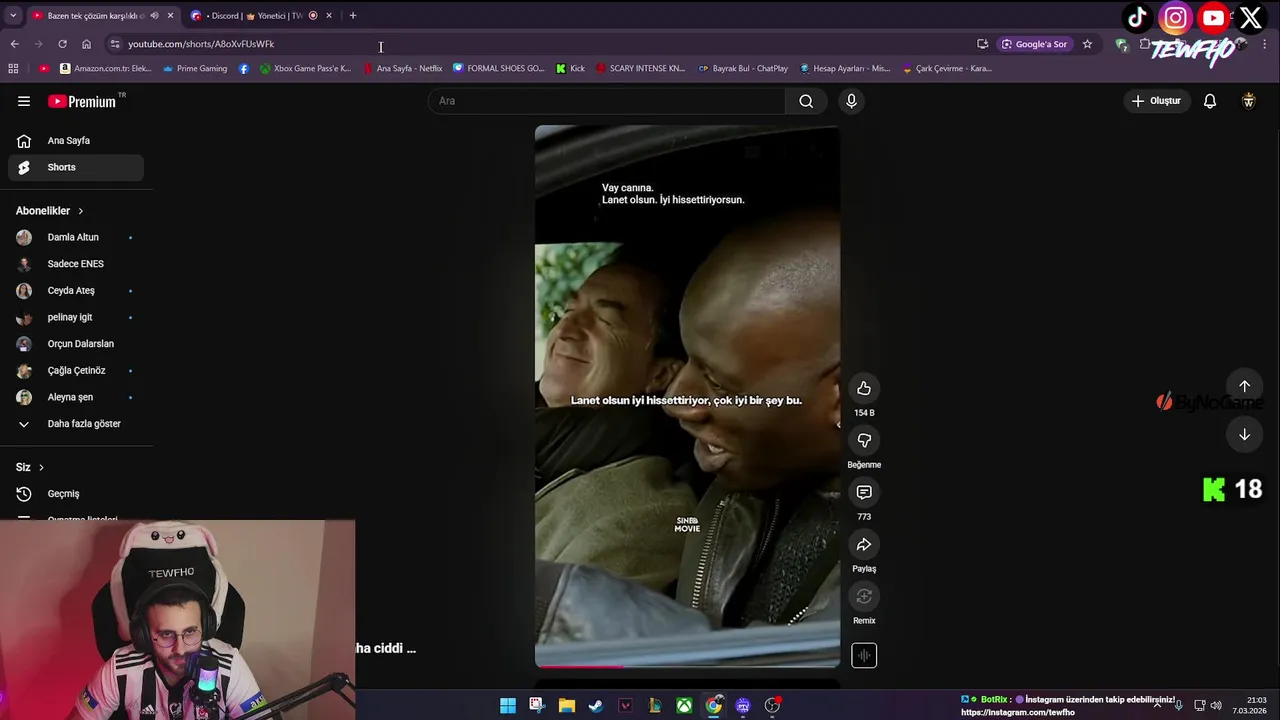Open File Explorer from the taskbar
1280x720 pixels.
tap(566, 706)
